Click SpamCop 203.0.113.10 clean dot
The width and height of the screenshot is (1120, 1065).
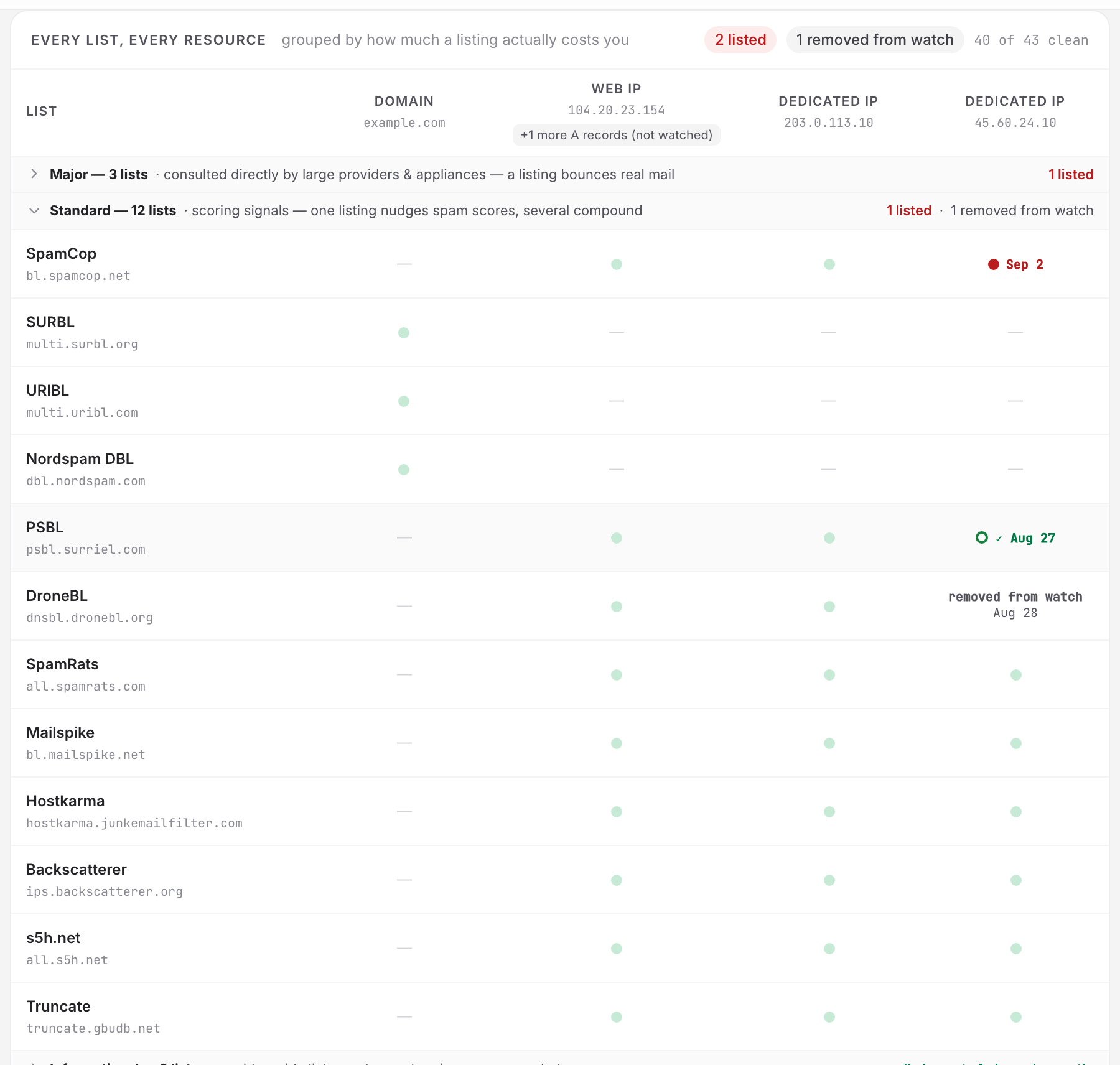tap(829, 264)
